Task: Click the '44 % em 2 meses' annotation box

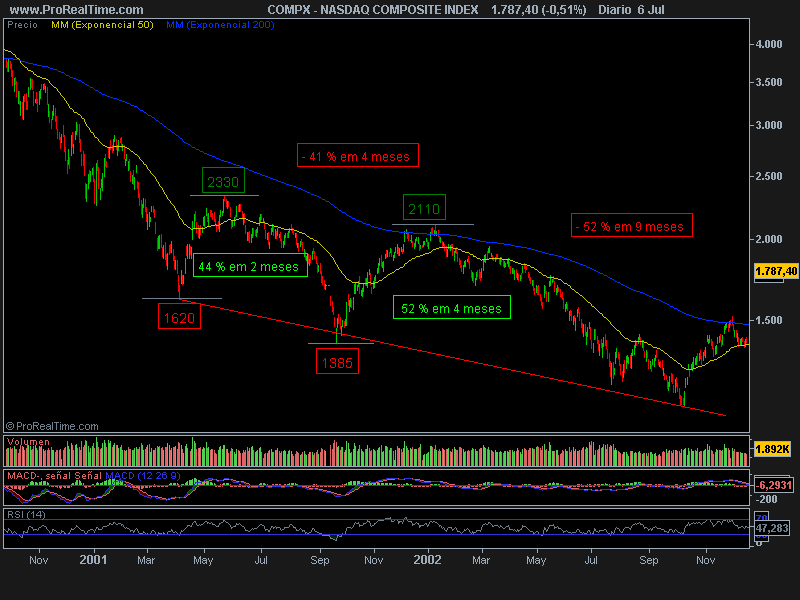Action: (x=250, y=265)
